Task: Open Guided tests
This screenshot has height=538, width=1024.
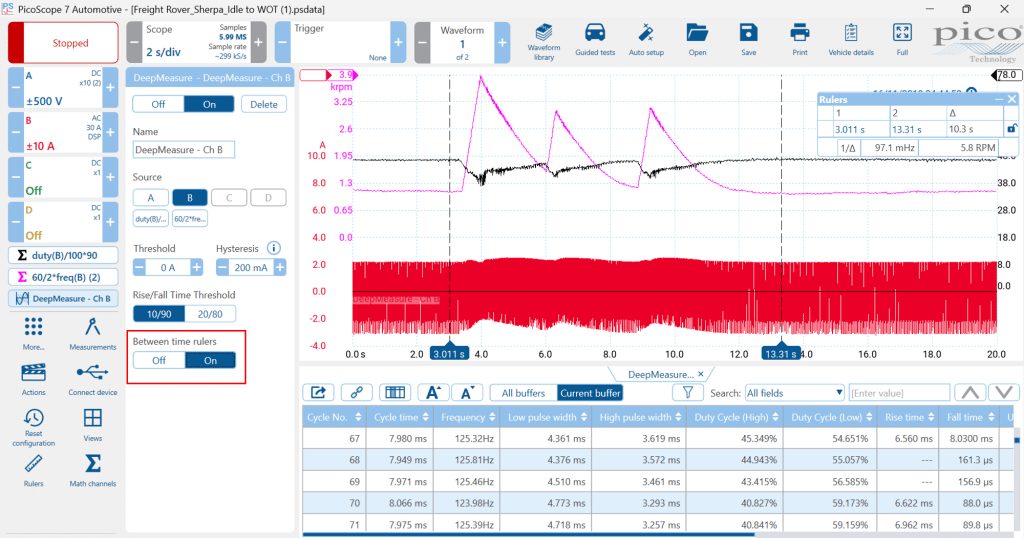Action: (x=595, y=40)
